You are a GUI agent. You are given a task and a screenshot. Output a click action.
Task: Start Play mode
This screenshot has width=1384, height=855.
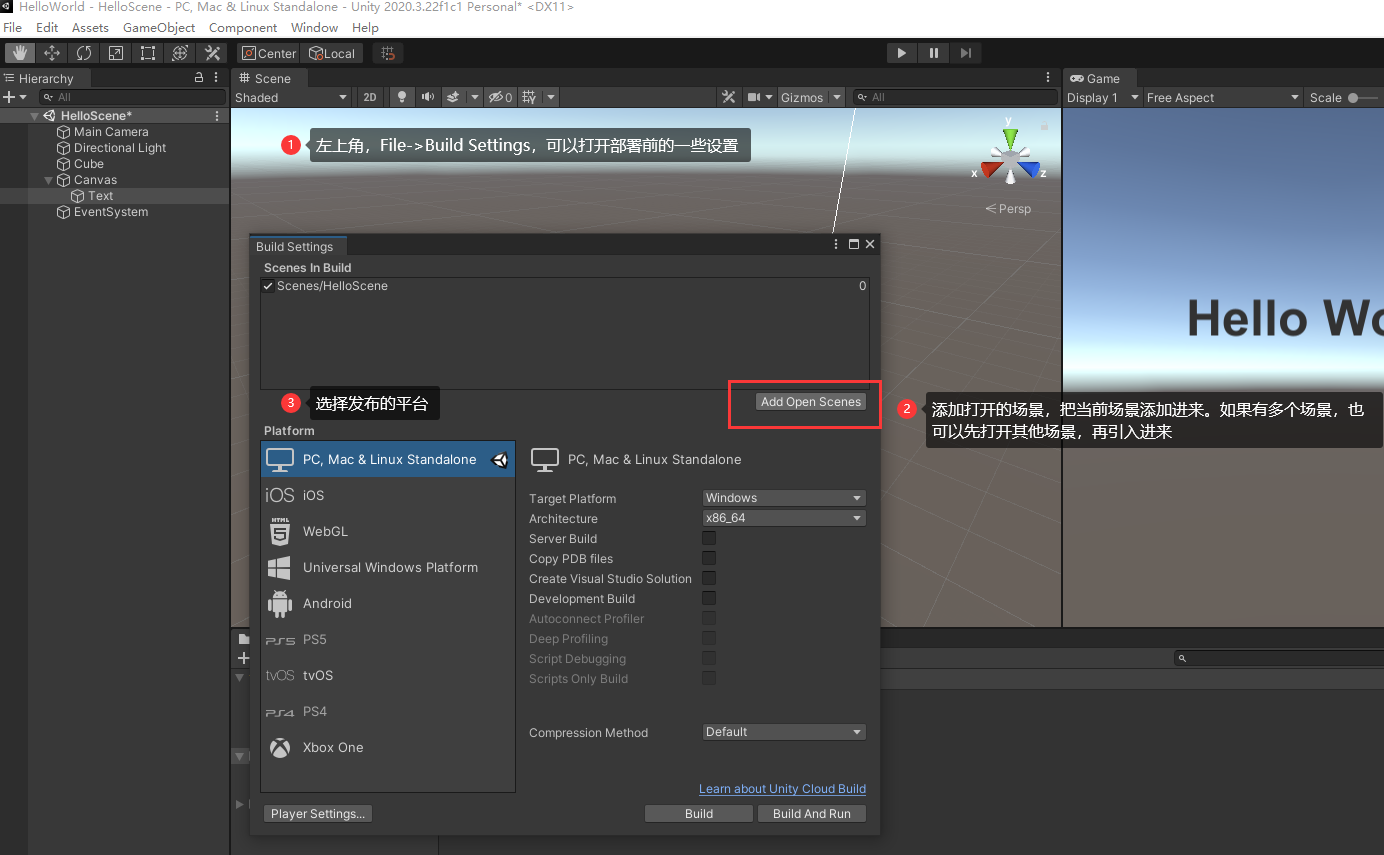click(901, 53)
